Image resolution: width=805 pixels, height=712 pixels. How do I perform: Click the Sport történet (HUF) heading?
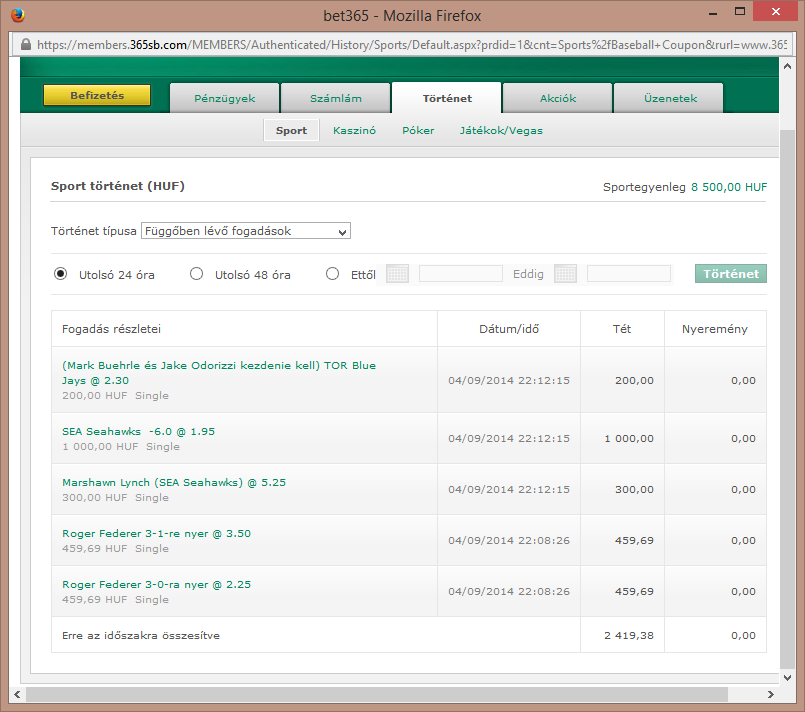[118, 186]
